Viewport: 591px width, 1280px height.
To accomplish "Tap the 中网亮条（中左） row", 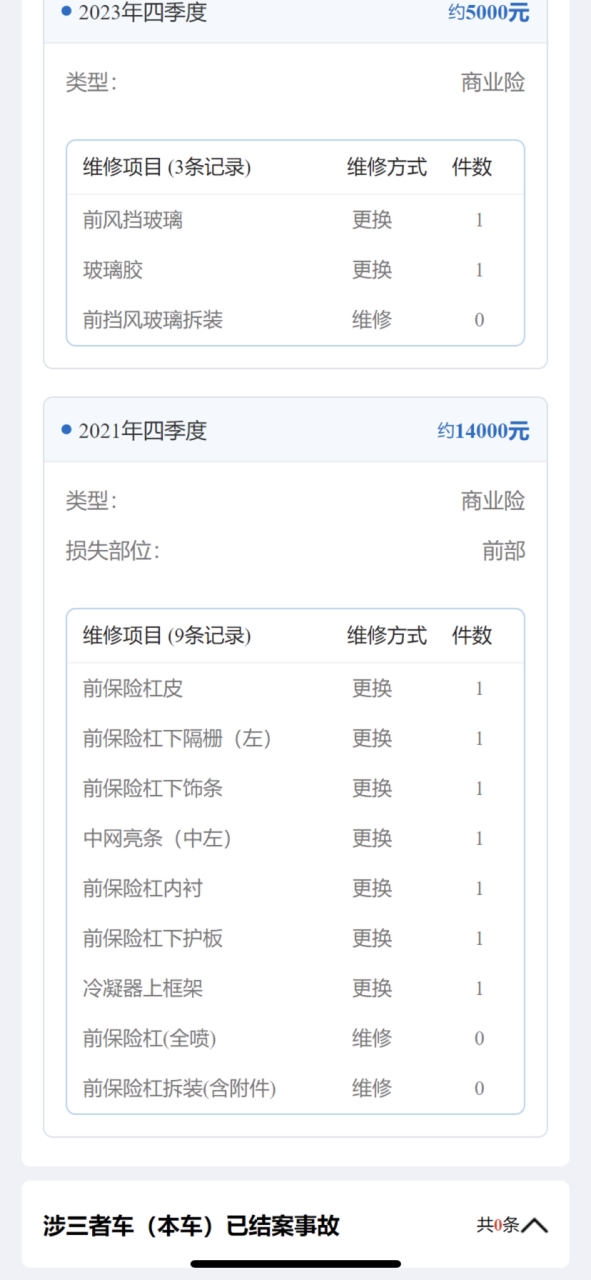I will 296,838.
